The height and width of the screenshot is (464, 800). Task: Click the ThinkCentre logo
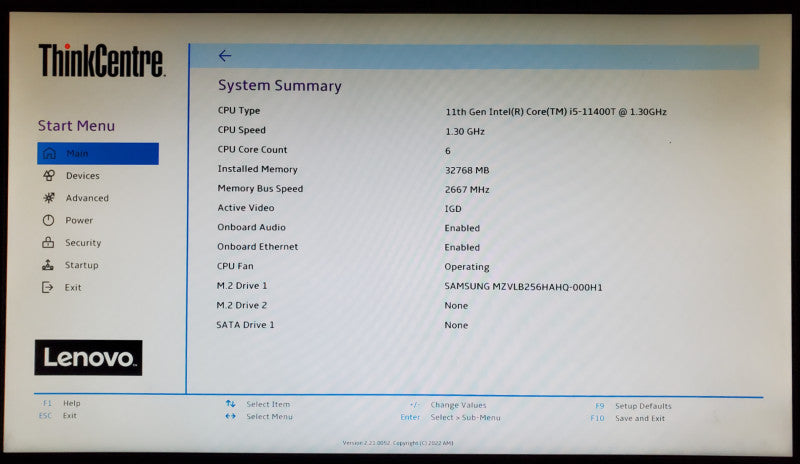click(102, 61)
